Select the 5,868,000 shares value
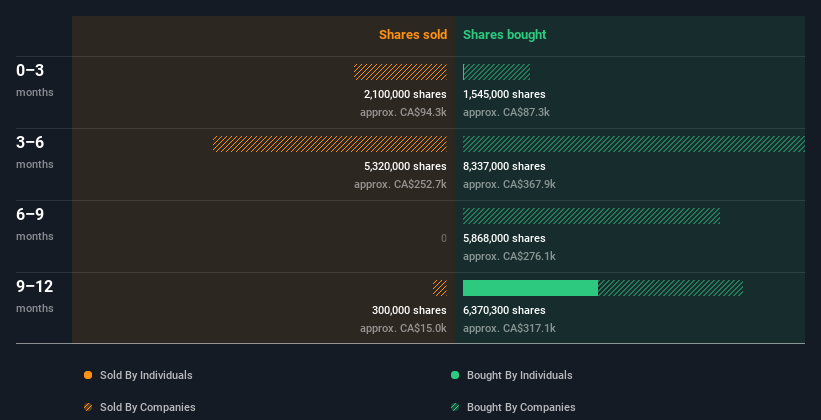 click(504, 238)
